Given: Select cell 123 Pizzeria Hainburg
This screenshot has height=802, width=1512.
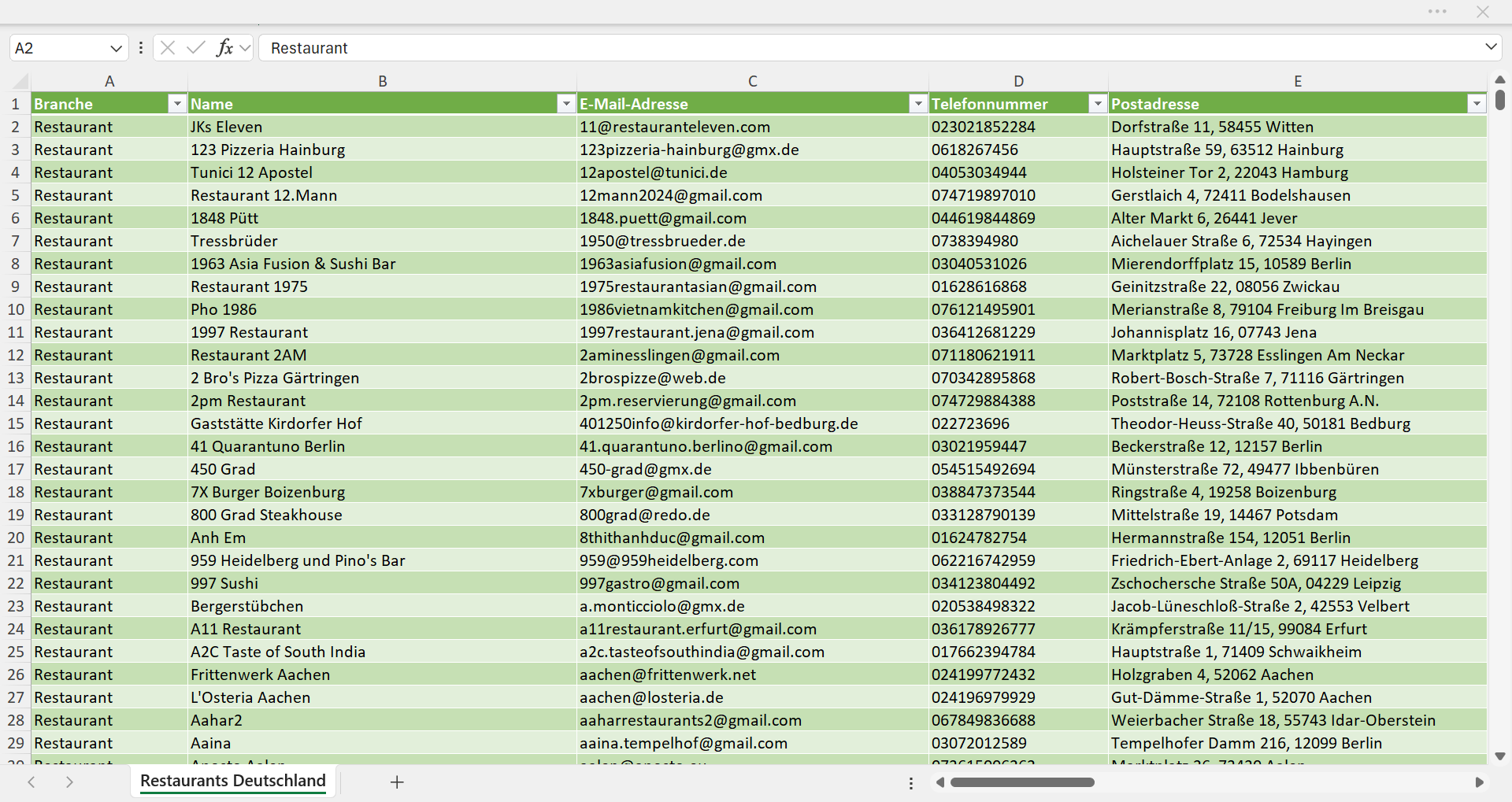Looking at the screenshot, I should [x=383, y=150].
